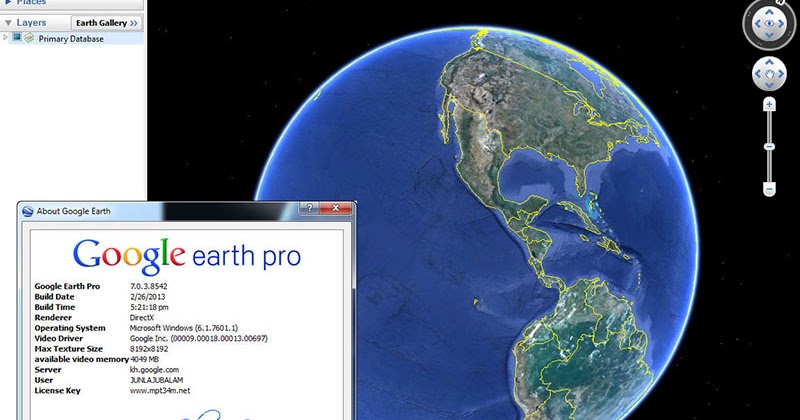
Task: Click the help question-mark button in About dialog
Action: [x=309, y=208]
